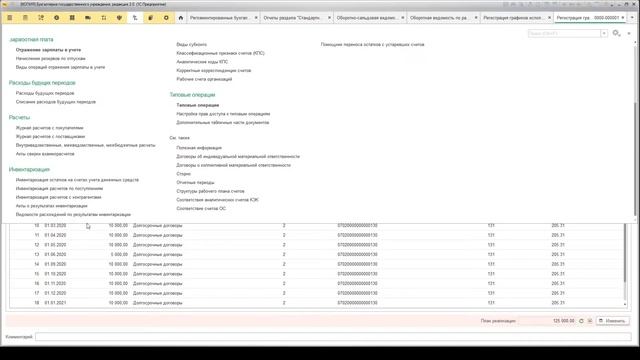Go to the Home page icon
The width and height of the screenshot is (640, 360).
[181, 18]
